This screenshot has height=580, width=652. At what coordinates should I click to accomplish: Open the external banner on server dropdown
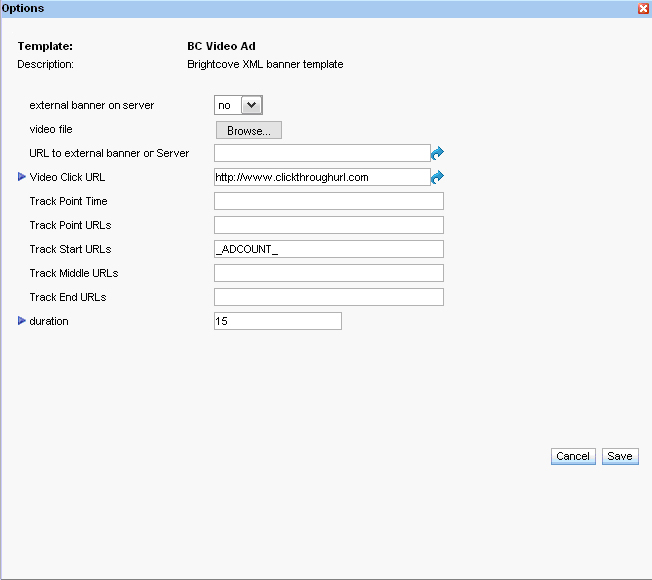pos(238,105)
